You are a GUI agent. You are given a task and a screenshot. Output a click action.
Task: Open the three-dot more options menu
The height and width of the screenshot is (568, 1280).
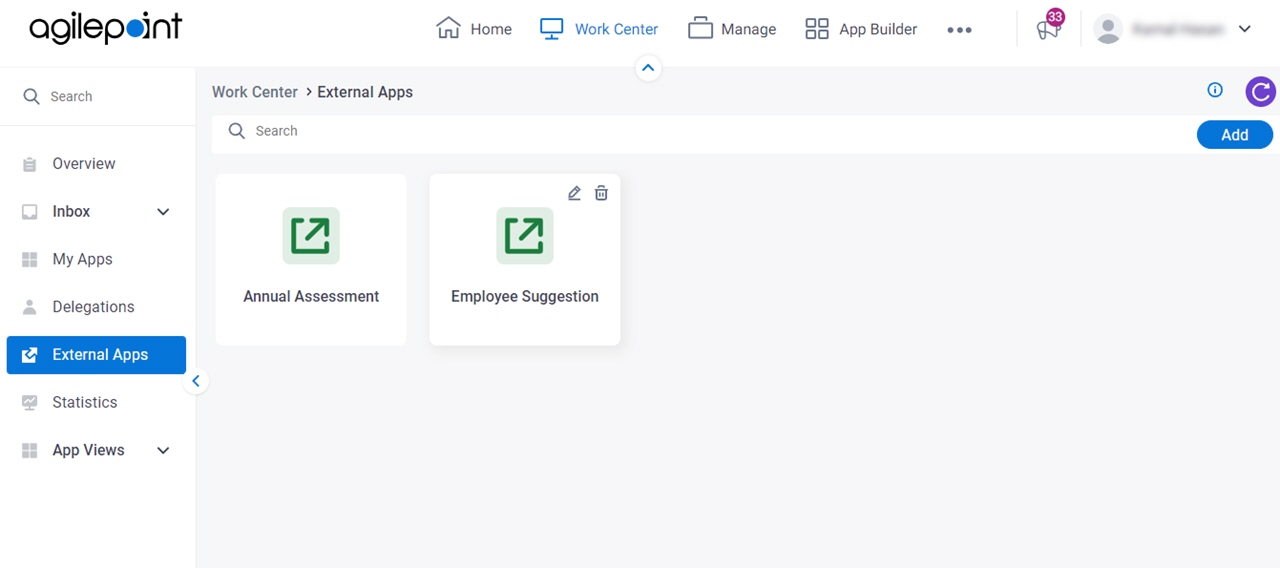tap(959, 30)
